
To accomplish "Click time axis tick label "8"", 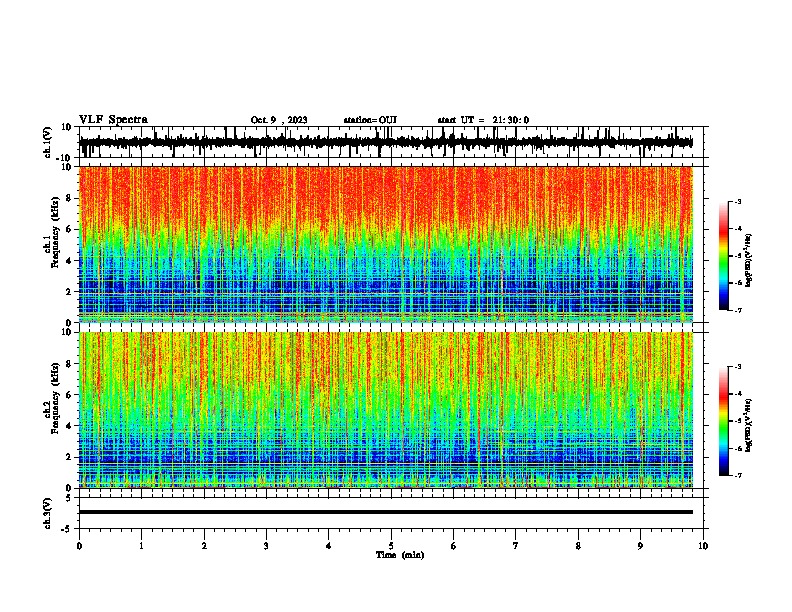I will (578, 546).
